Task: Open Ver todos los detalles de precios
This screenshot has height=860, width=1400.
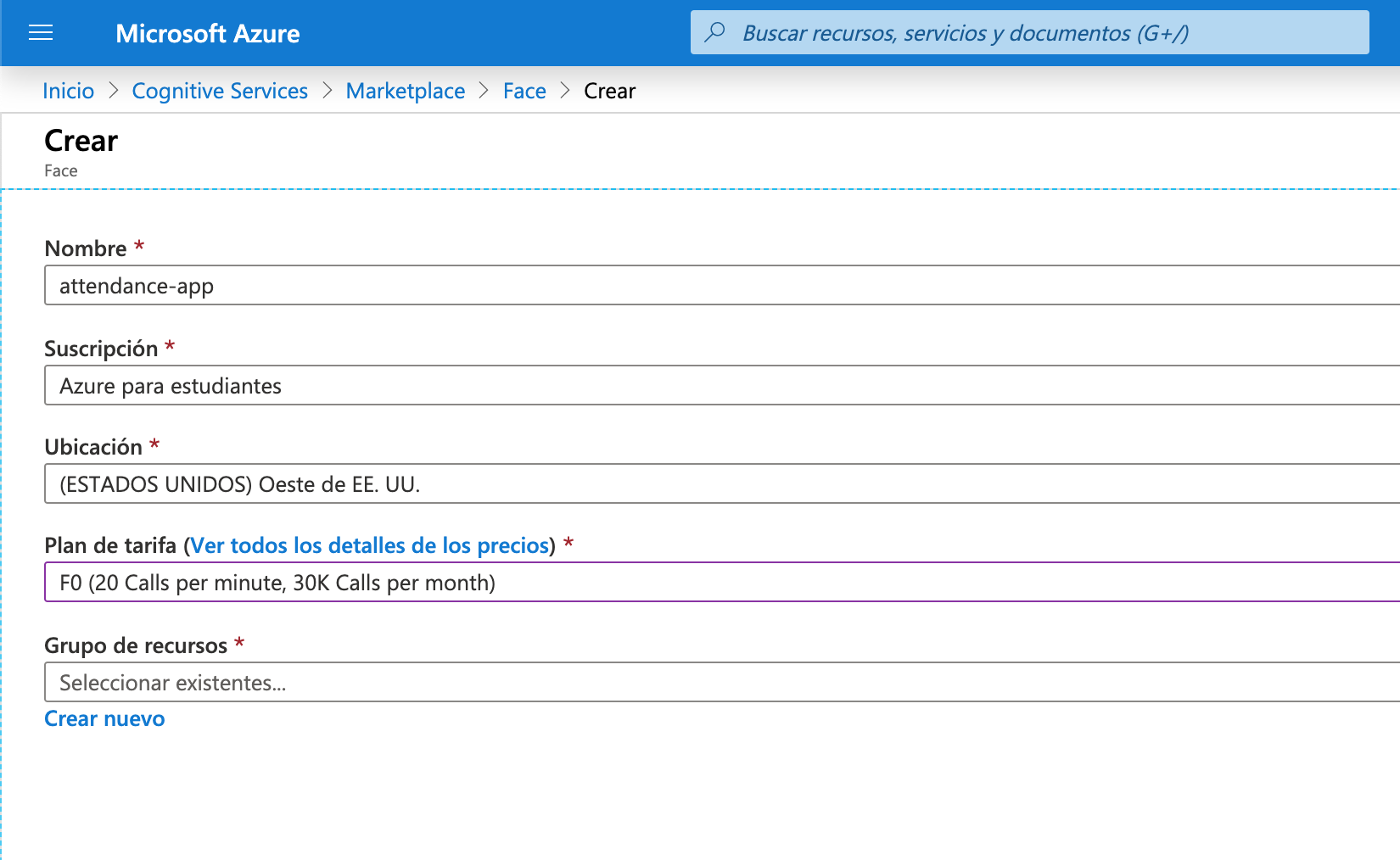Action: 370,545
